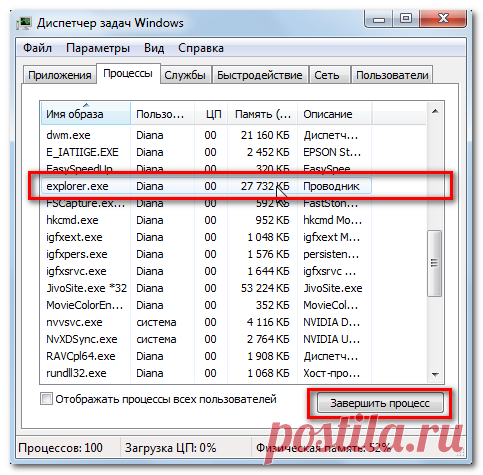Switch to the Пользователи tab

[392, 75]
